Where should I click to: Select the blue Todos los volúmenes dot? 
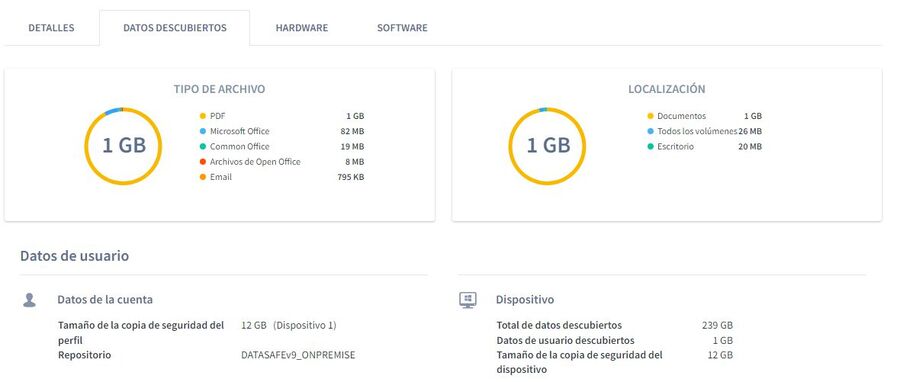click(650, 131)
